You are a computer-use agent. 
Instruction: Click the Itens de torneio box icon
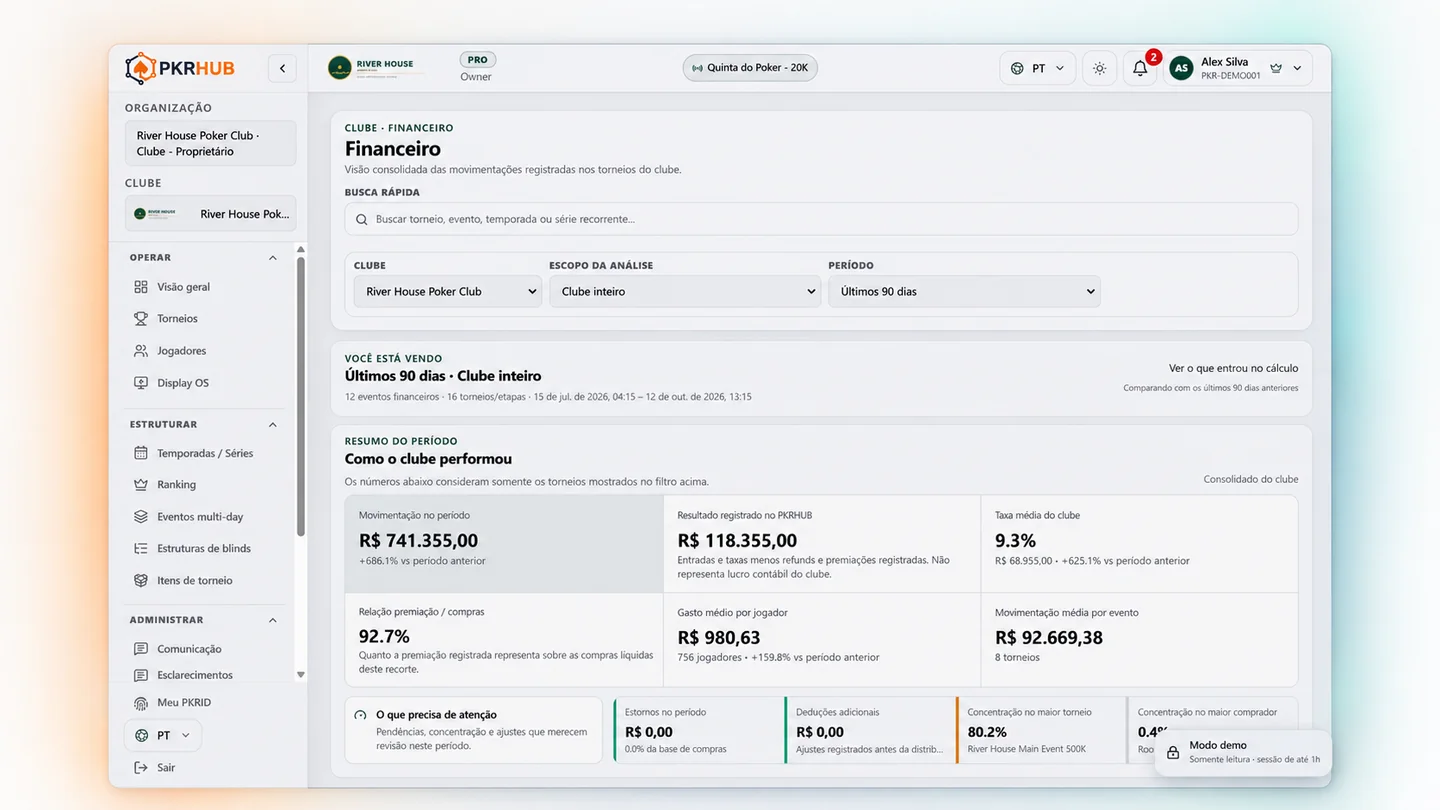tap(141, 581)
